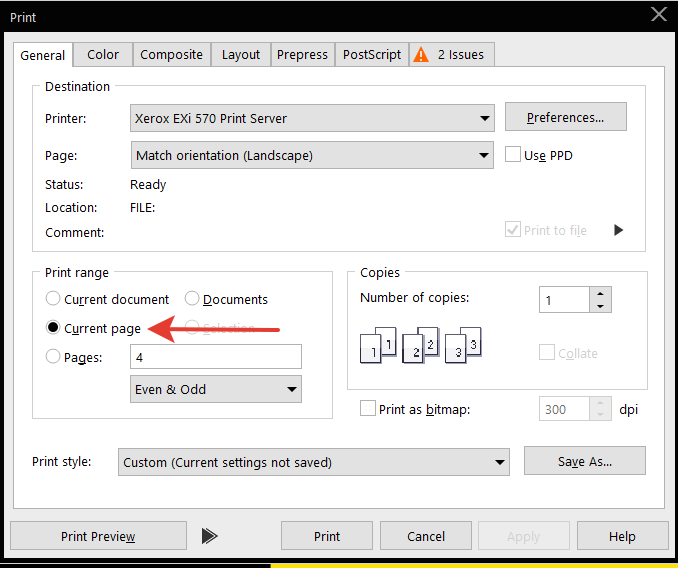
Task: Click the Print Preview button
Action: (98, 536)
